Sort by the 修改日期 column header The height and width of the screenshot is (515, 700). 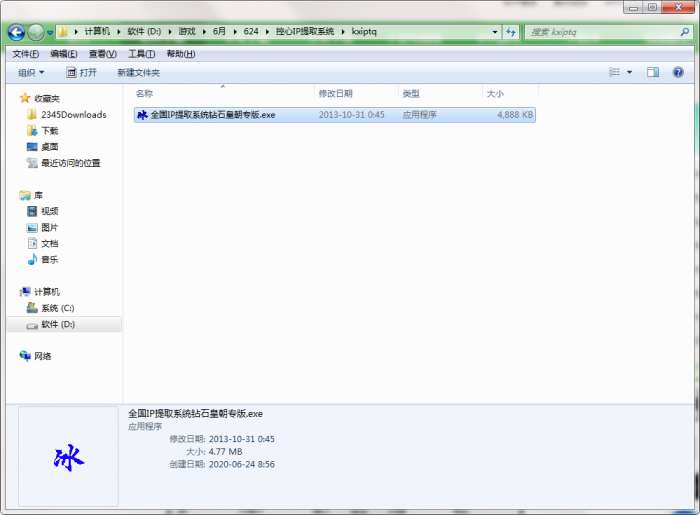355,93
